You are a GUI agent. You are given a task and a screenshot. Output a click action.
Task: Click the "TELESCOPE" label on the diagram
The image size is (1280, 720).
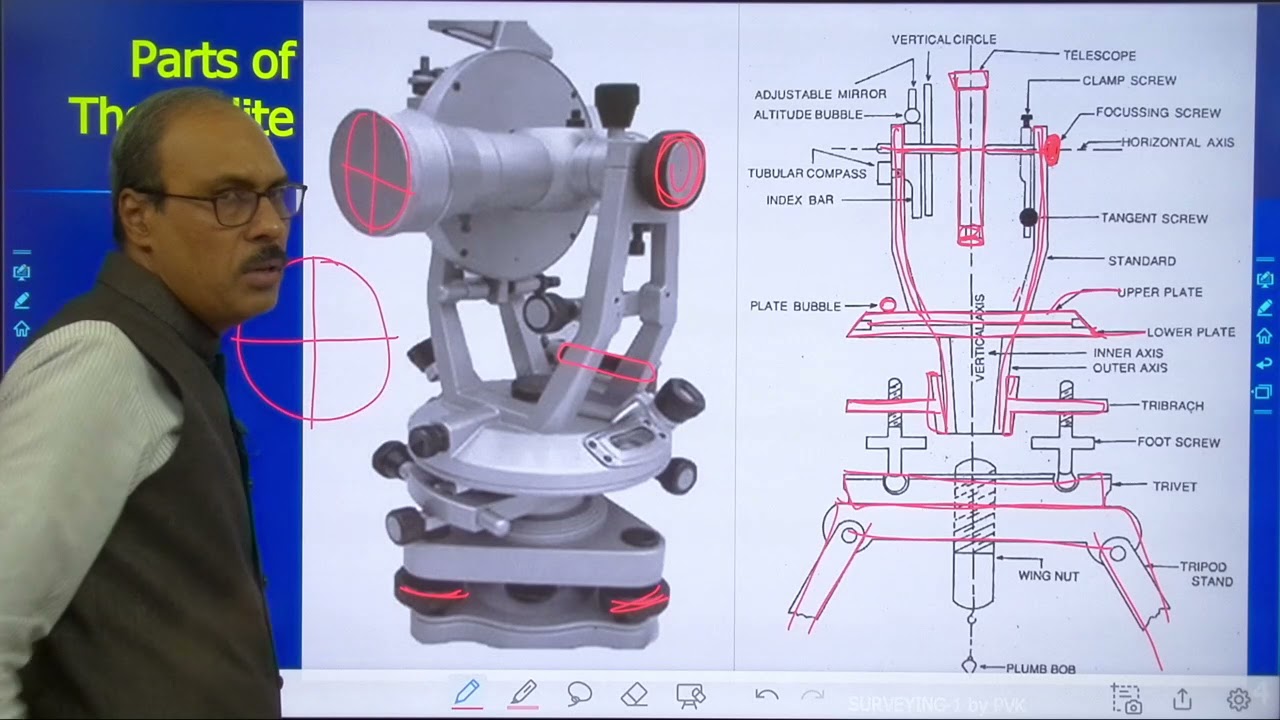[x=1099, y=56]
